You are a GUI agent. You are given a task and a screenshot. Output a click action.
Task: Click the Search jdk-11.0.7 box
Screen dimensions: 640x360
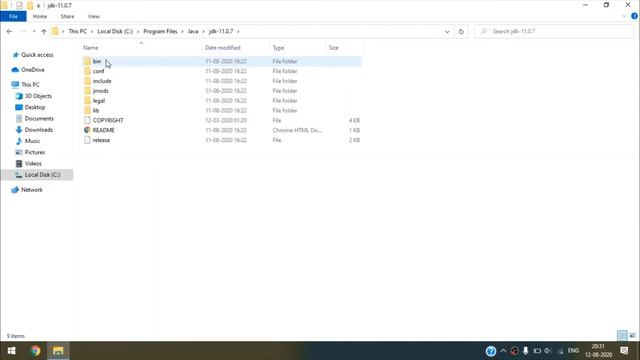point(554,31)
